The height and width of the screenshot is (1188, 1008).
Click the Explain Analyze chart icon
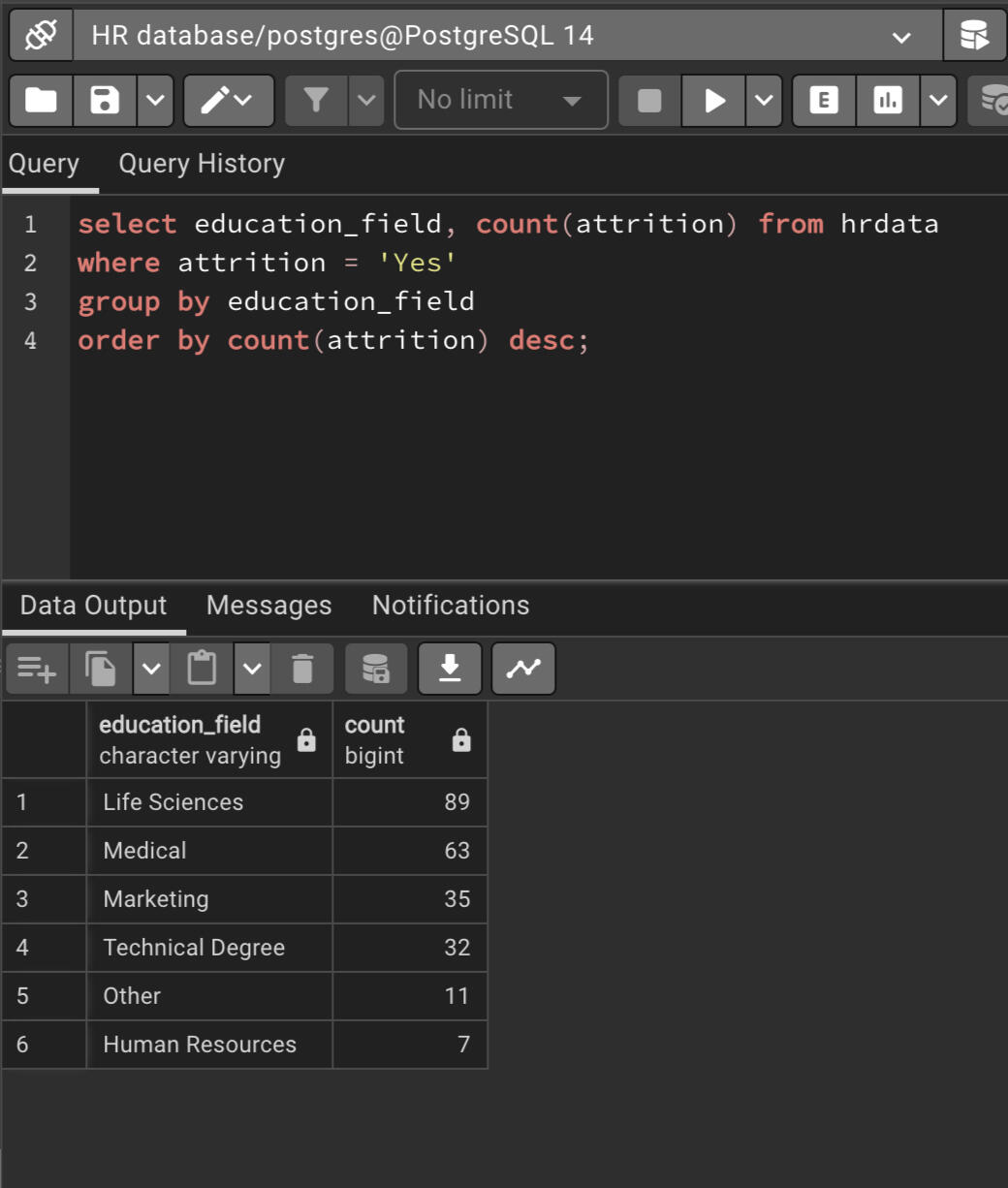coord(888,100)
